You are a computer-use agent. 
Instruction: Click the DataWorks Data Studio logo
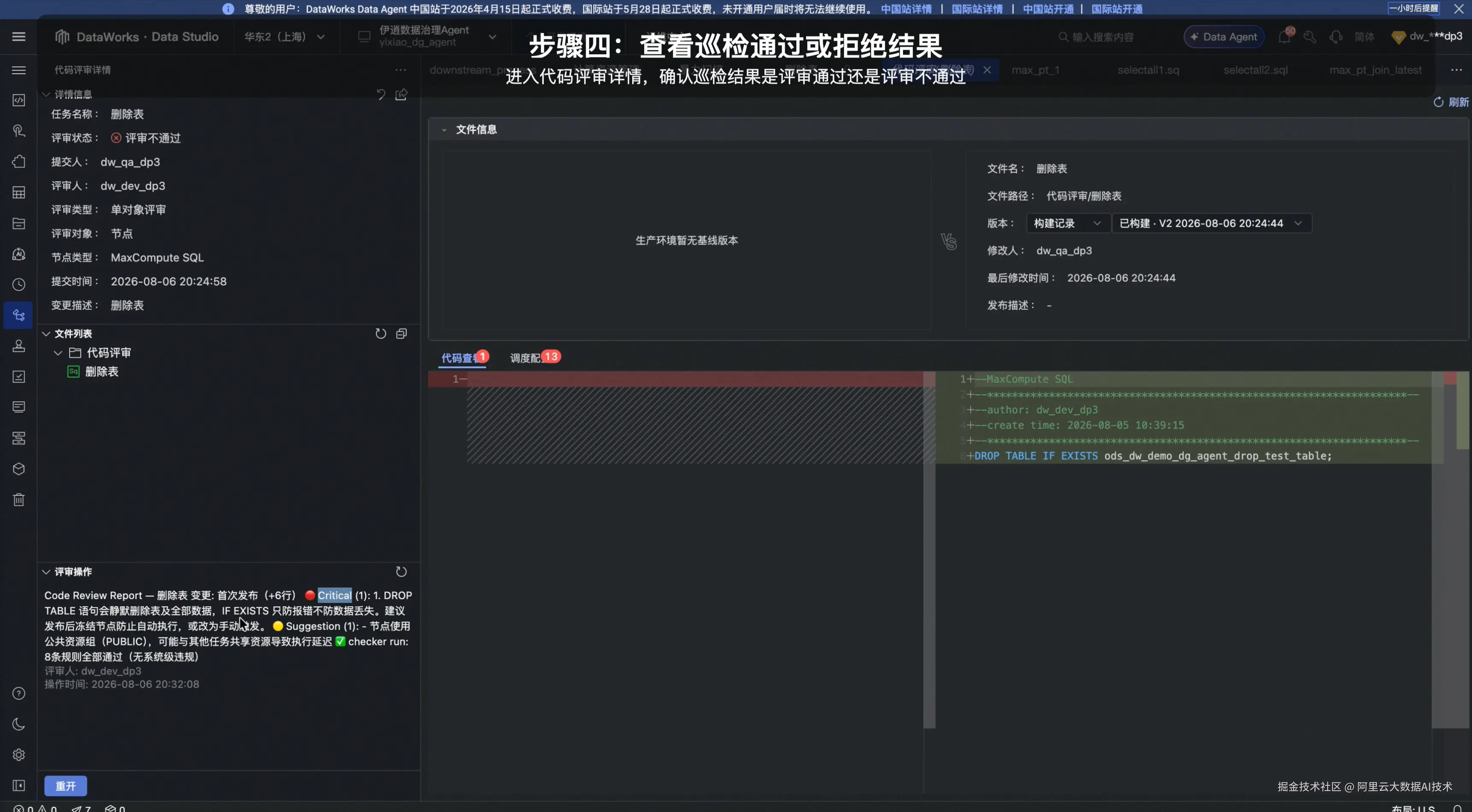pyautogui.click(x=137, y=37)
